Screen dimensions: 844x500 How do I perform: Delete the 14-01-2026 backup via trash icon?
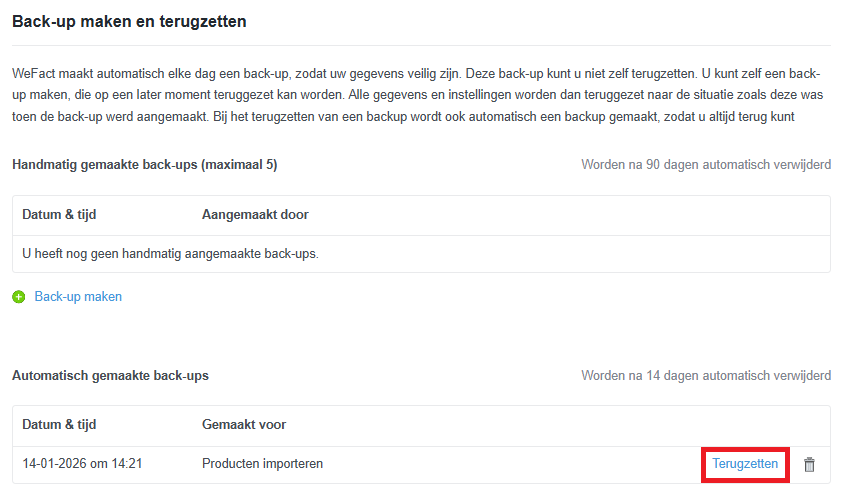tap(810, 465)
